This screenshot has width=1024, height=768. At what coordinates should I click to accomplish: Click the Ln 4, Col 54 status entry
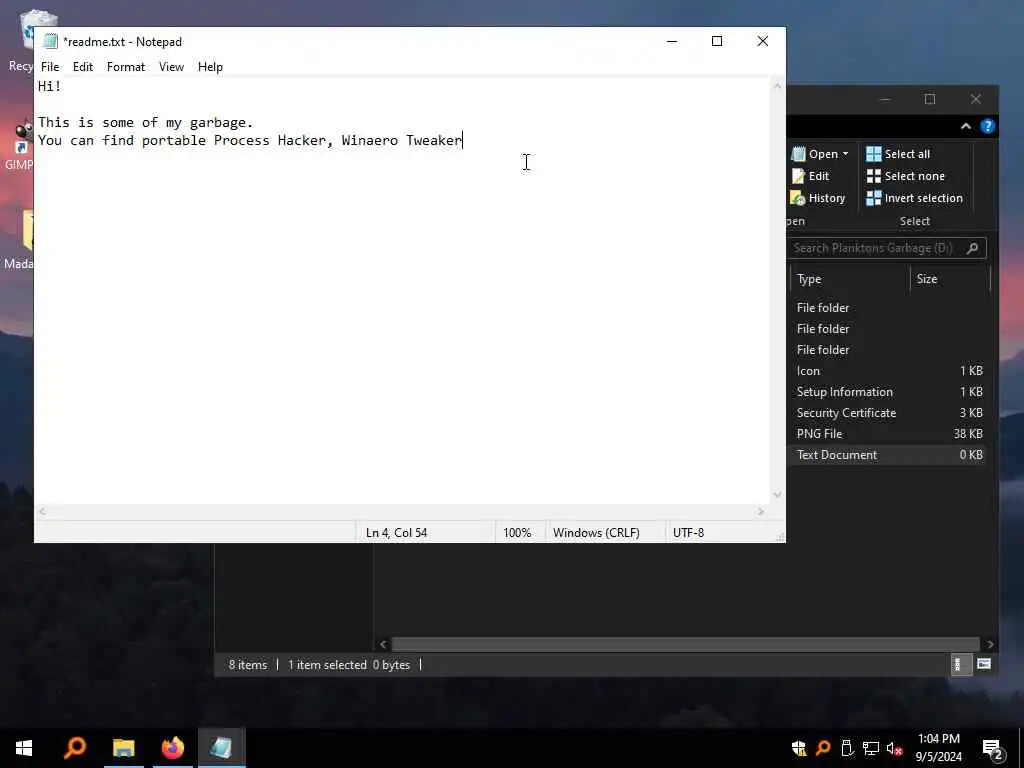[x=396, y=533]
